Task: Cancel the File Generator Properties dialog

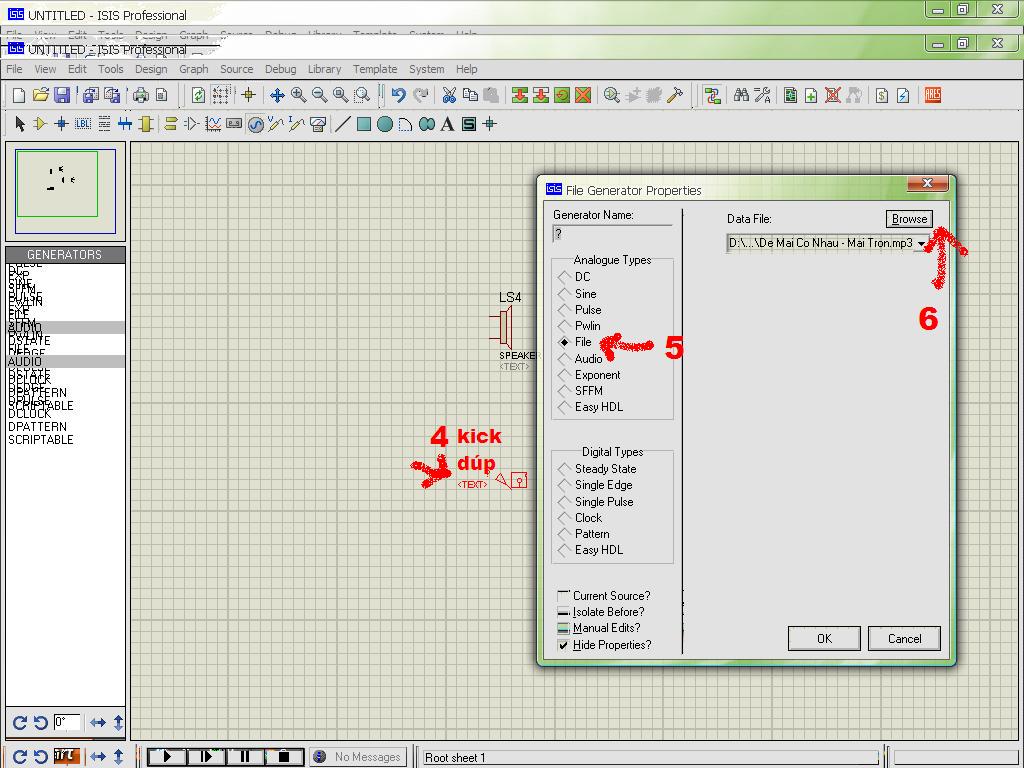Action: 904,638
